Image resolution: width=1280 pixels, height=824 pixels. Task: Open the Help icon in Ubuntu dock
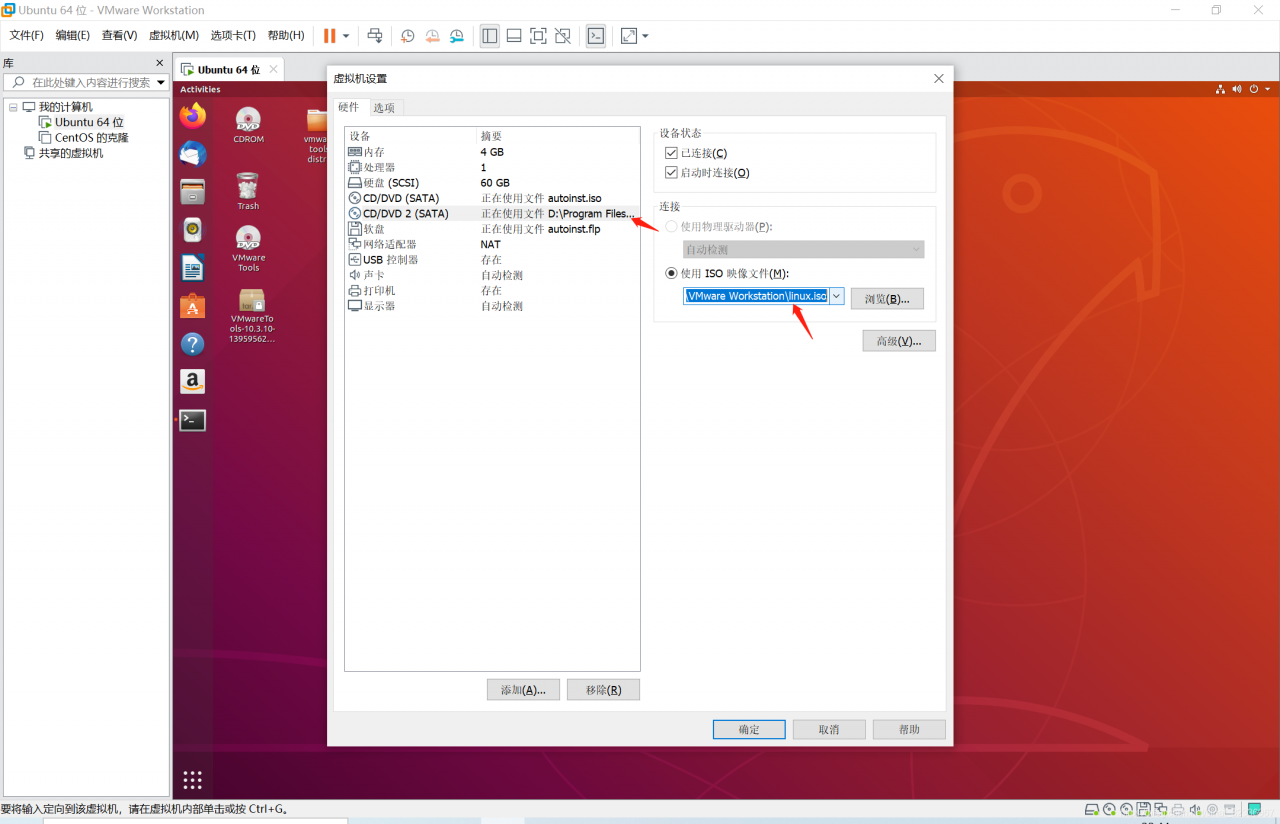coord(193,344)
